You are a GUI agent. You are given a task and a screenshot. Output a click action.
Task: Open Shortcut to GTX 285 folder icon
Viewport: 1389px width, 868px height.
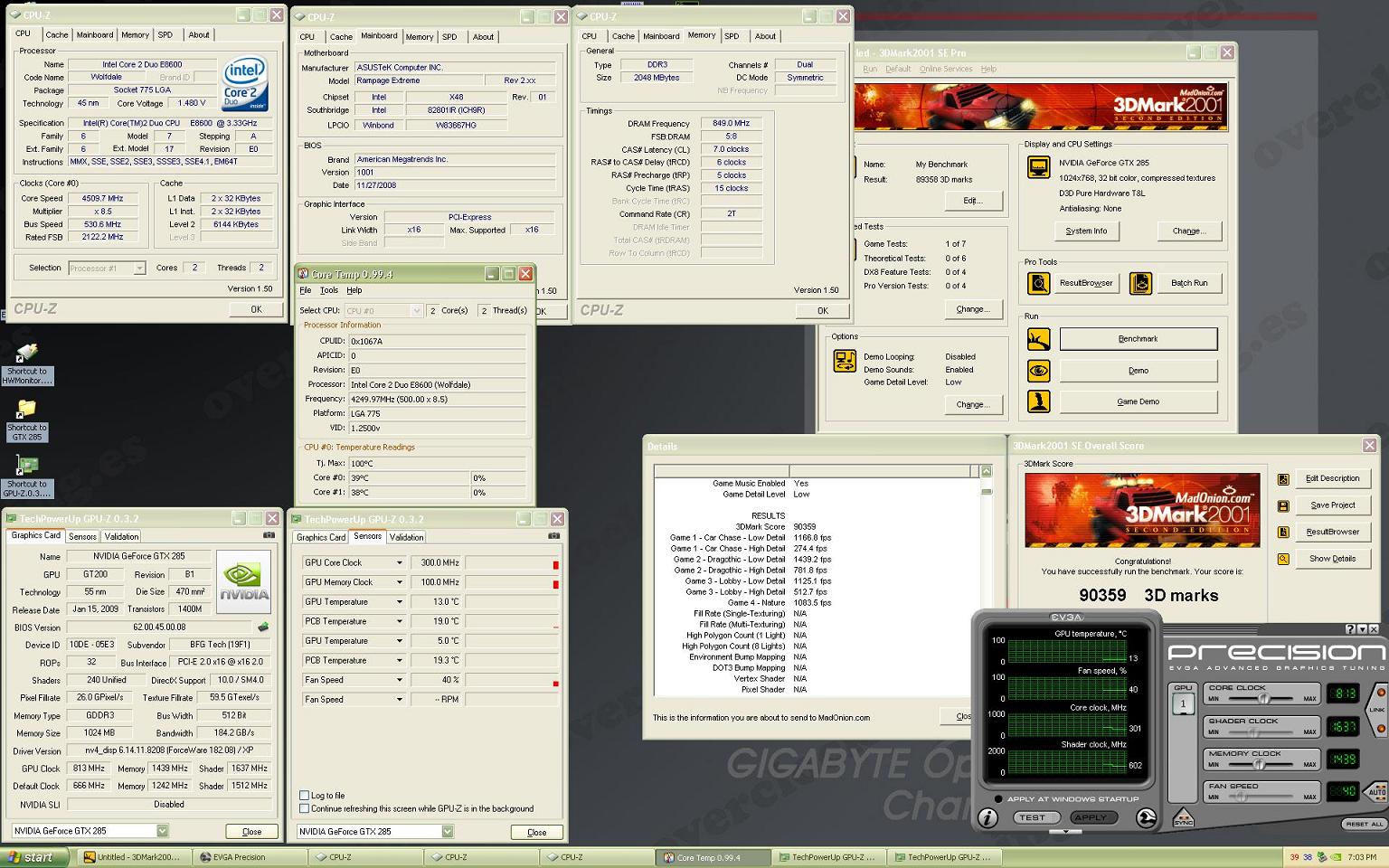tap(27, 420)
